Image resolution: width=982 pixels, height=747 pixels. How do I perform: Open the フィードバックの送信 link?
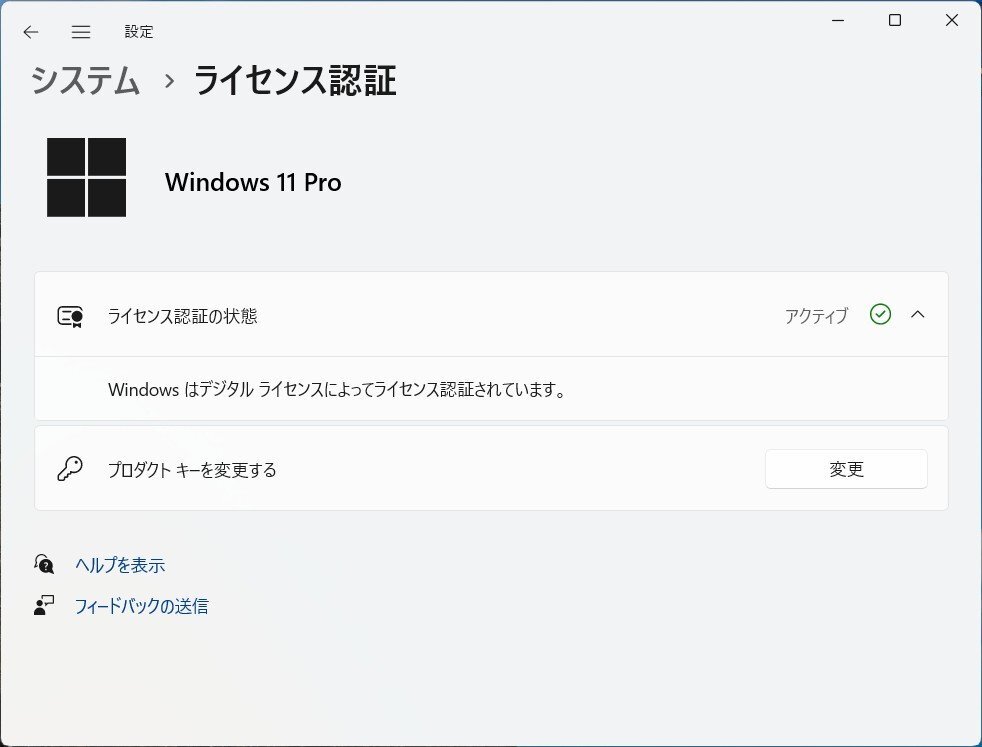click(142, 606)
